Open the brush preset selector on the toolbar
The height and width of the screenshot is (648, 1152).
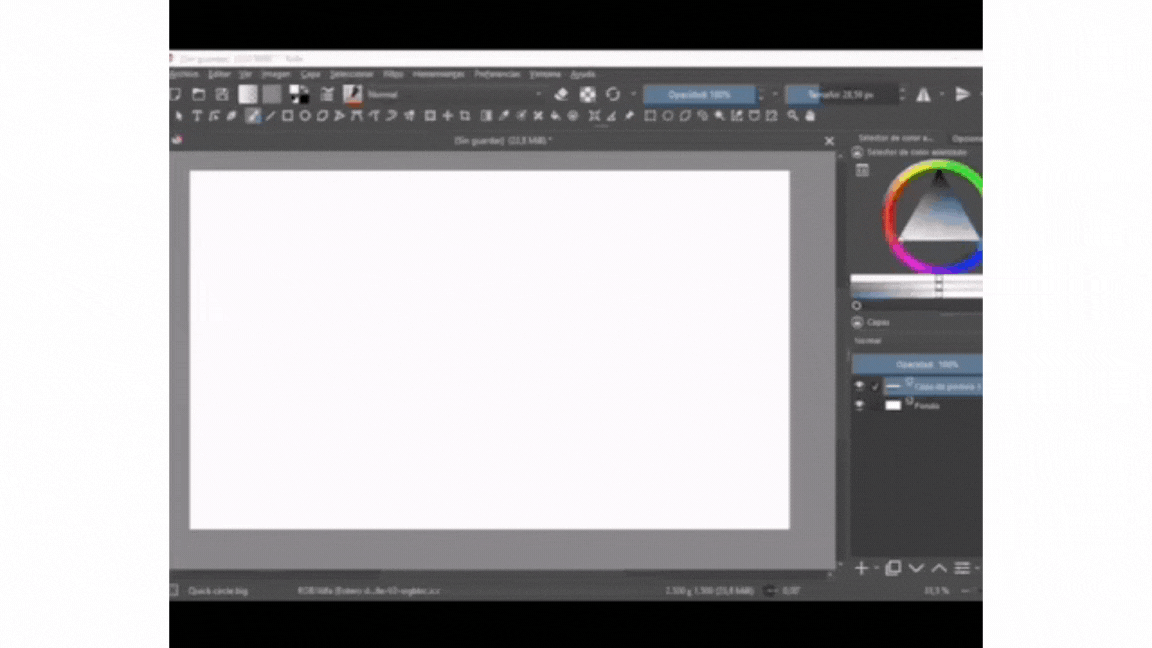pyautogui.click(x=352, y=94)
